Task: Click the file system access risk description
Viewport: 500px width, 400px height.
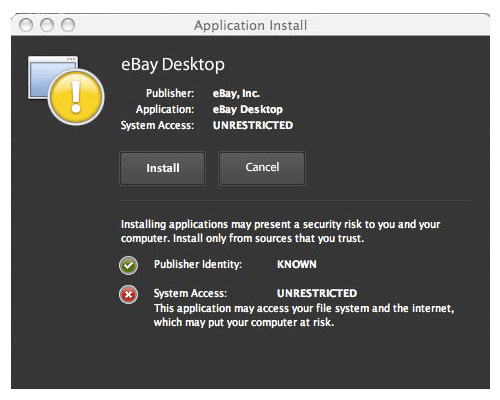Action: tap(304, 315)
